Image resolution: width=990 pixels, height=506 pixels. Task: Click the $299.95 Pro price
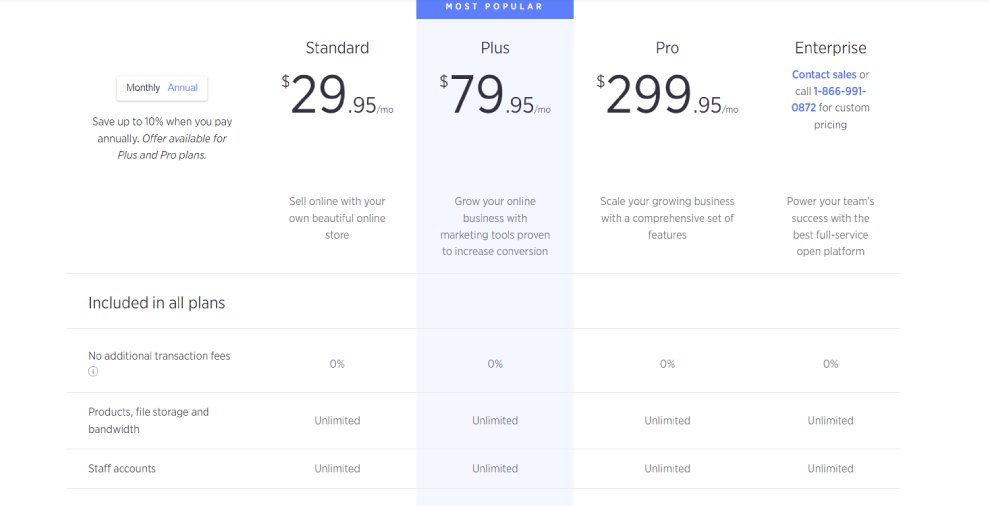point(667,95)
